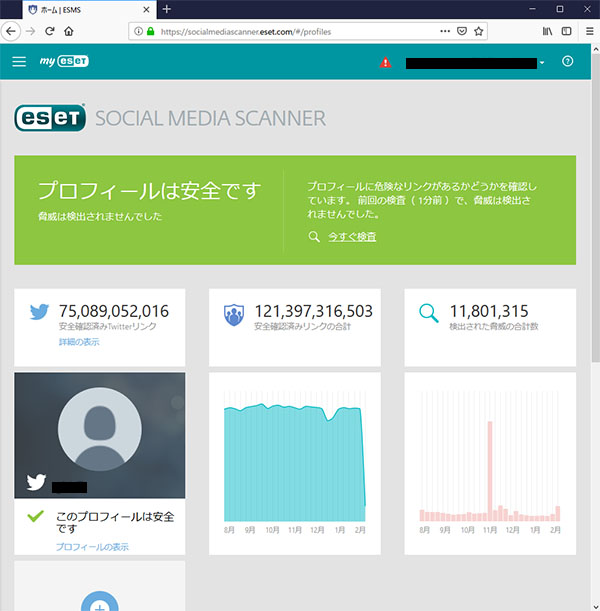Save page to Pocket icon

click(x=462, y=31)
